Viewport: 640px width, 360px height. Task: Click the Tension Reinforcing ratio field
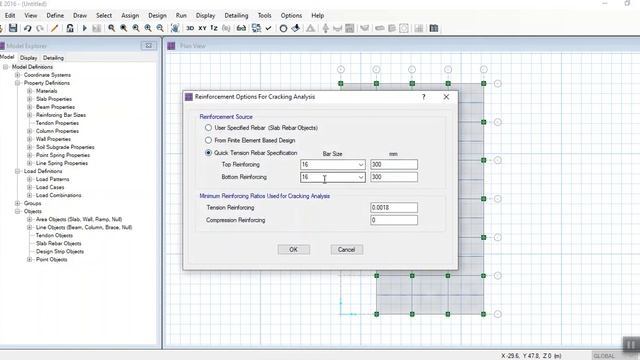[x=394, y=207]
